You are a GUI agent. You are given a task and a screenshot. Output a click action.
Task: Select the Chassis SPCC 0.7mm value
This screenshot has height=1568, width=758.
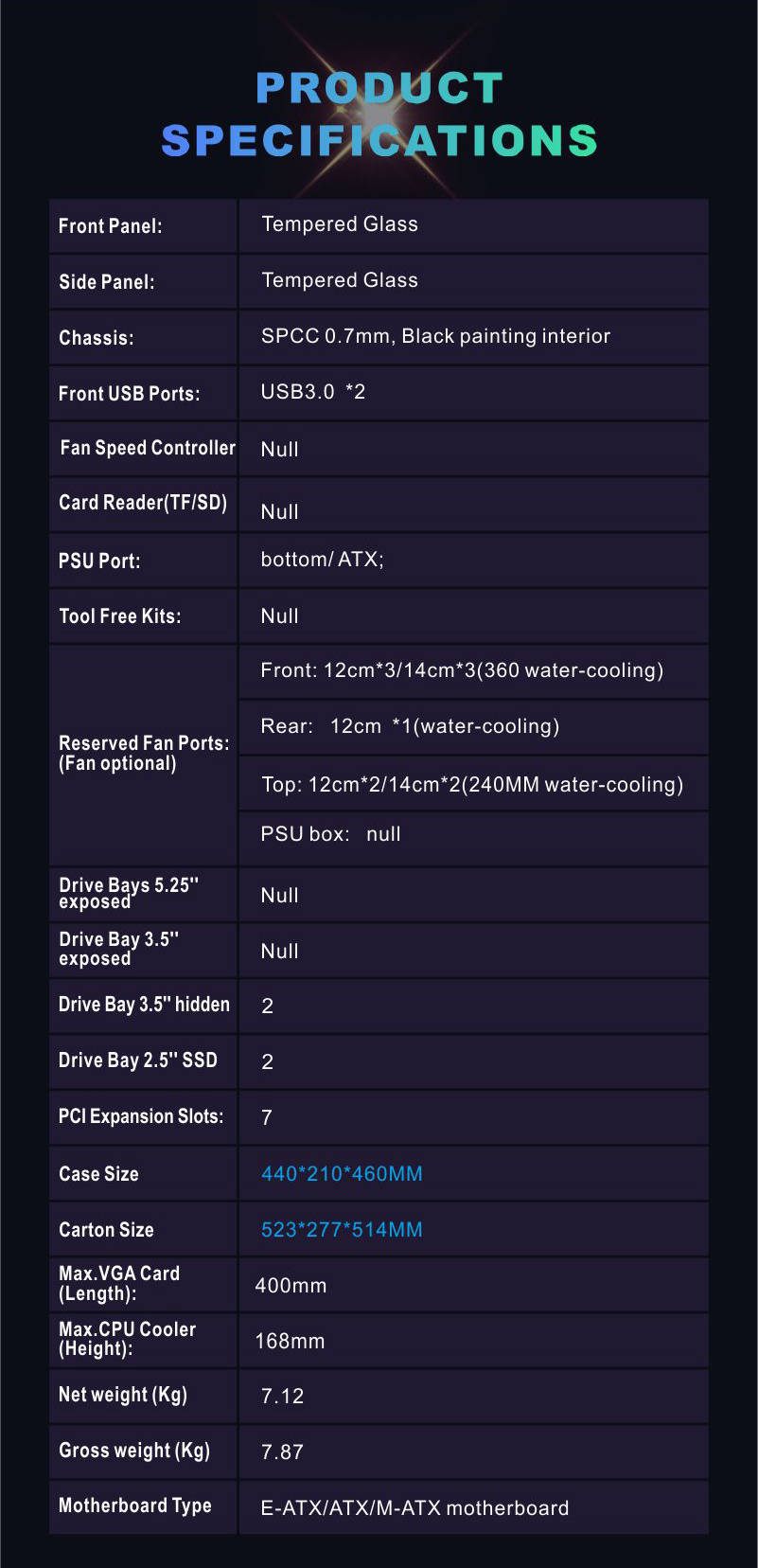pos(435,336)
